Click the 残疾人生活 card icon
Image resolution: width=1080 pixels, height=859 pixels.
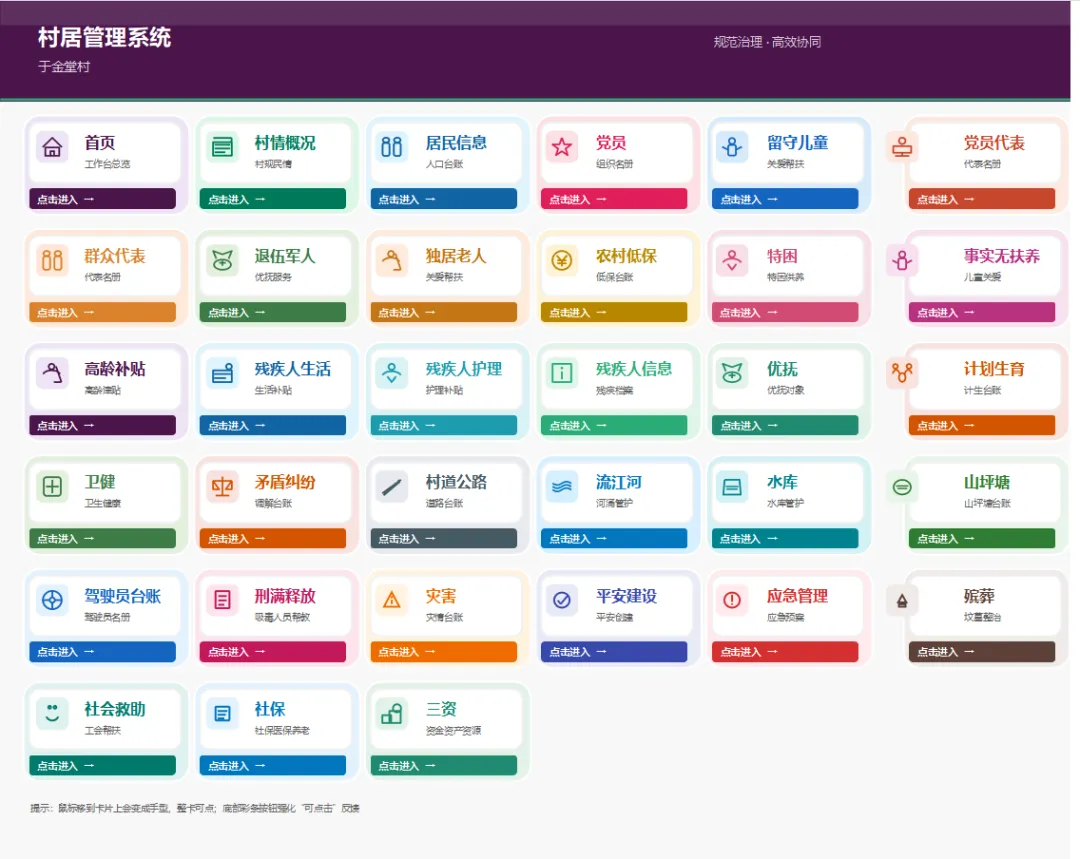pyautogui.click(x=222, y=373)
